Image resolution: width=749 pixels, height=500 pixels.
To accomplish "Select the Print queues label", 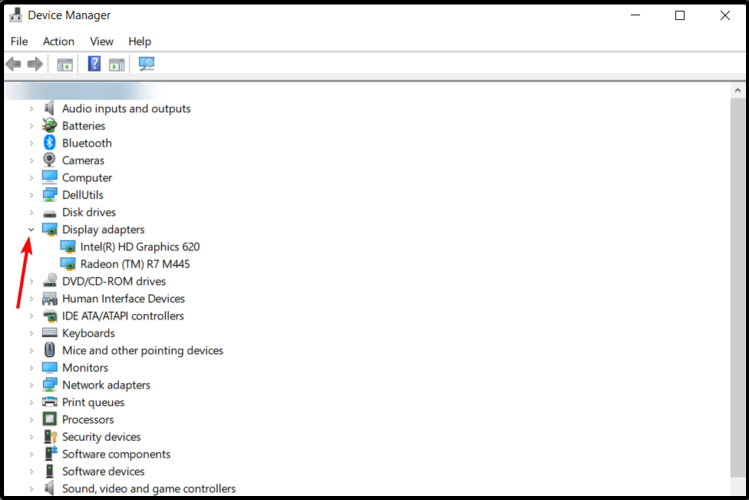I will coord(93,403).
